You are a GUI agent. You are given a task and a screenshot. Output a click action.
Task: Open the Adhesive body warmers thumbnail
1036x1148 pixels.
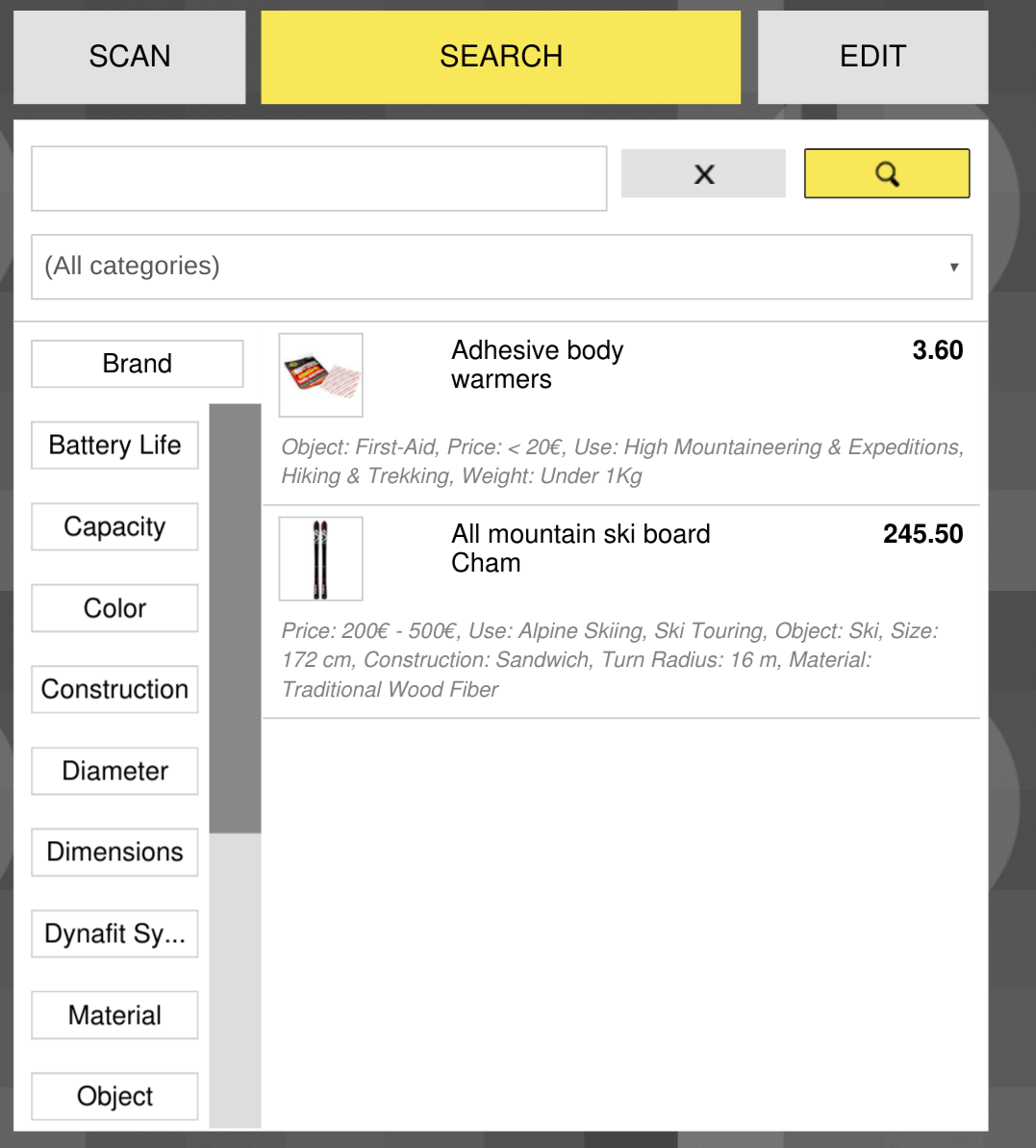pos(320,375)
